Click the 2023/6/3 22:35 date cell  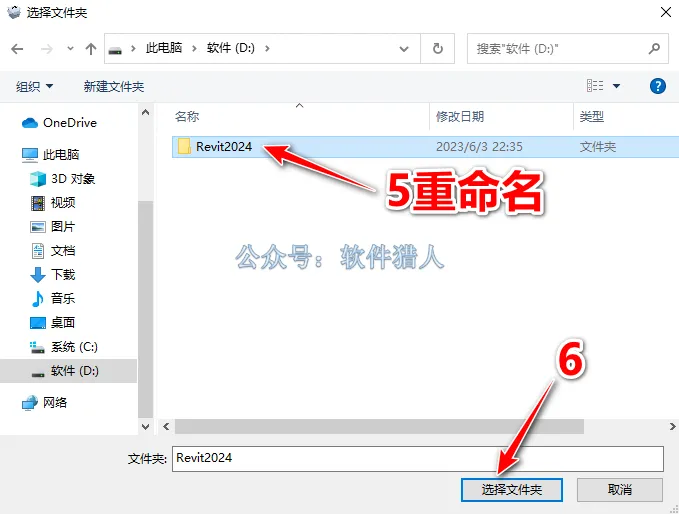click(479, 147)
